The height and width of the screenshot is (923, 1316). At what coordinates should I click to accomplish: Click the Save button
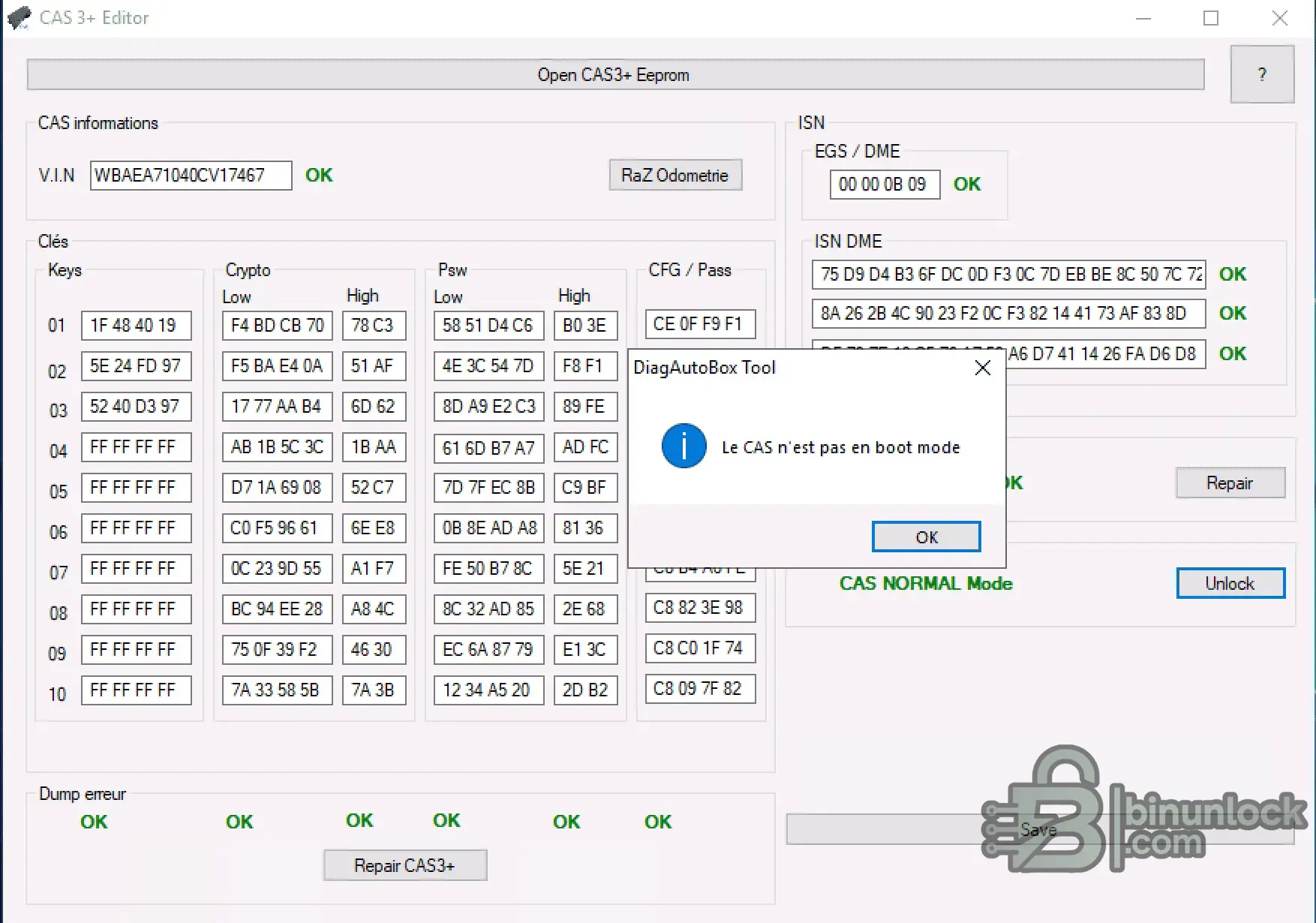pyautogui.click(x=1040, y=829)
